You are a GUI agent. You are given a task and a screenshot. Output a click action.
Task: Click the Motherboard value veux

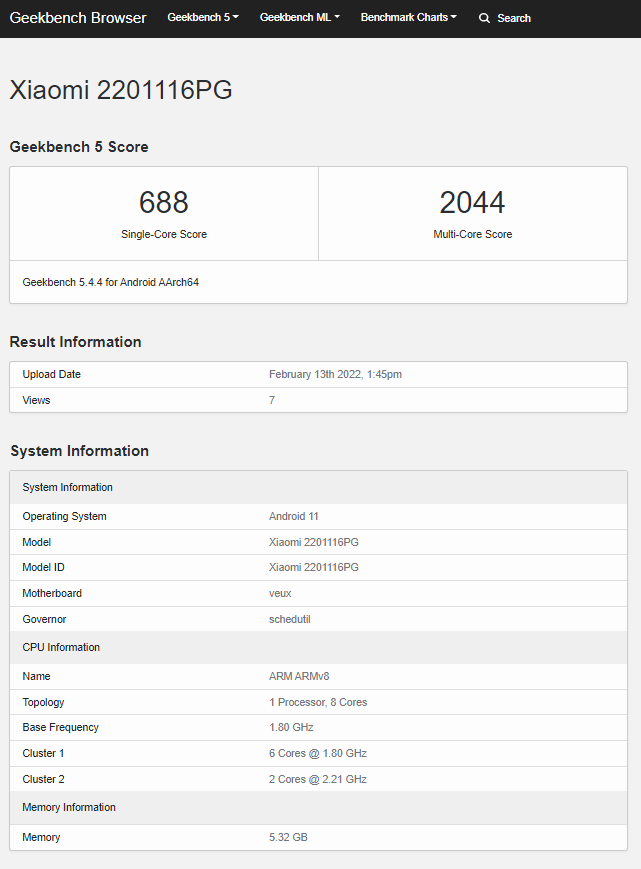click(x=280, y=593)
